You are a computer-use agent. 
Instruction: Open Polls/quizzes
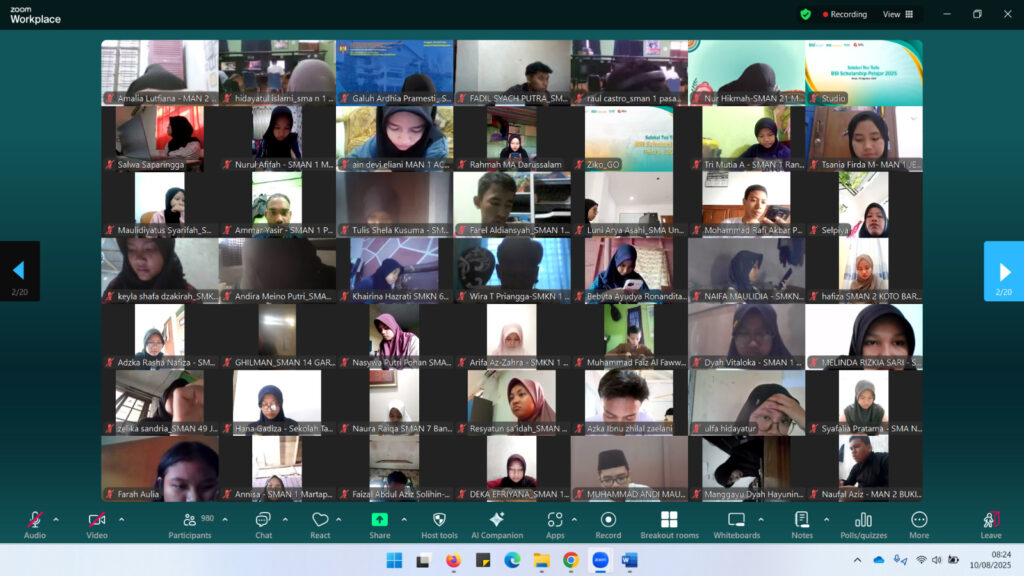point(864,521)
